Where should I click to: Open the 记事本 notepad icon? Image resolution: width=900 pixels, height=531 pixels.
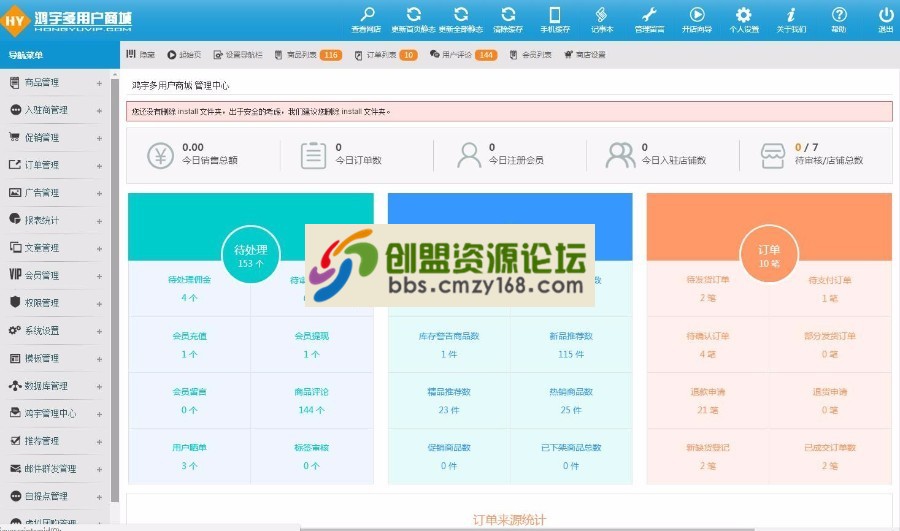pyautogui.click(x=602, y=14)
